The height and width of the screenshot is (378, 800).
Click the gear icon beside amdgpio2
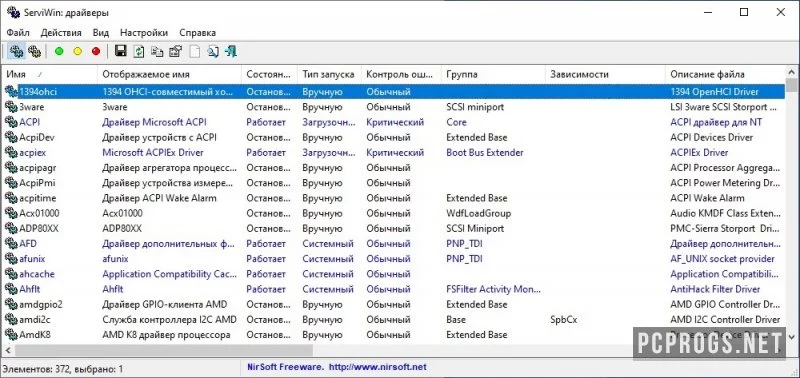click(11, 305)
